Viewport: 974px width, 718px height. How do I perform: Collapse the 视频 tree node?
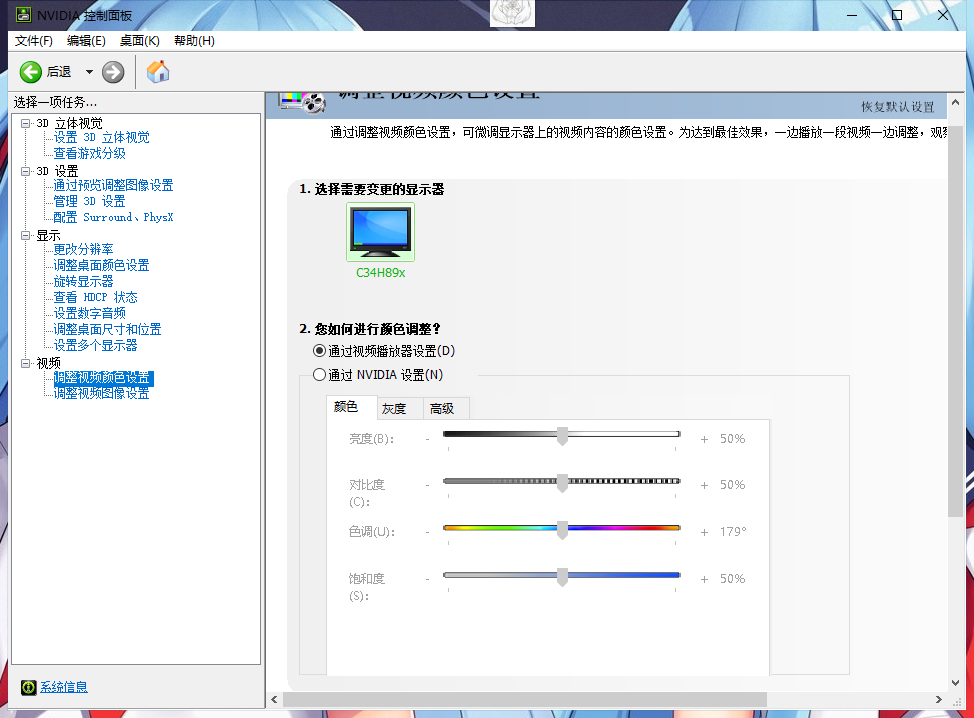coord(25,363)
